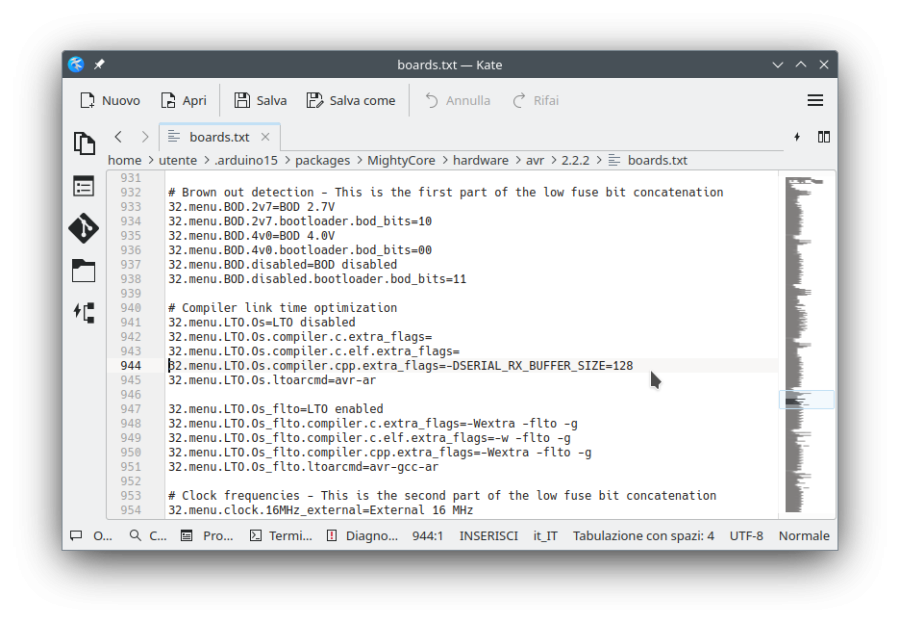Redo with the Rifai button

[536, 100]
